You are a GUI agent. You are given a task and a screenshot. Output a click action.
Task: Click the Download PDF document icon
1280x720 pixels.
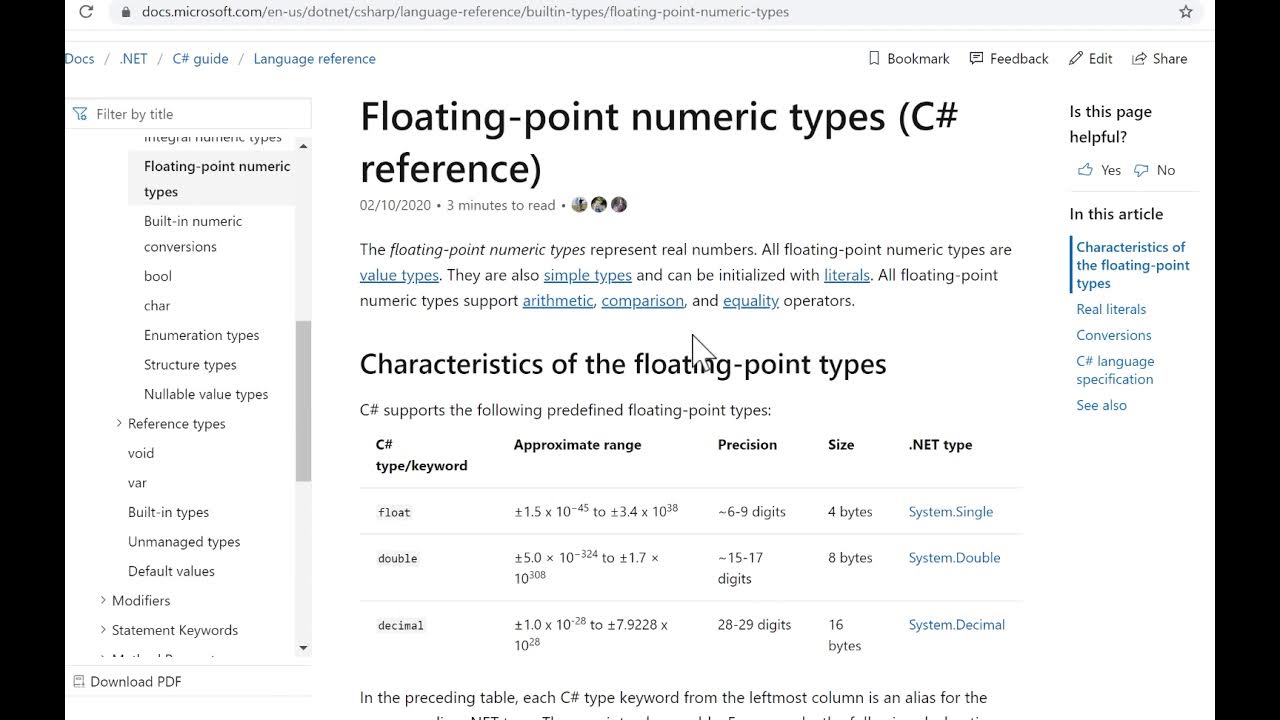79,681
